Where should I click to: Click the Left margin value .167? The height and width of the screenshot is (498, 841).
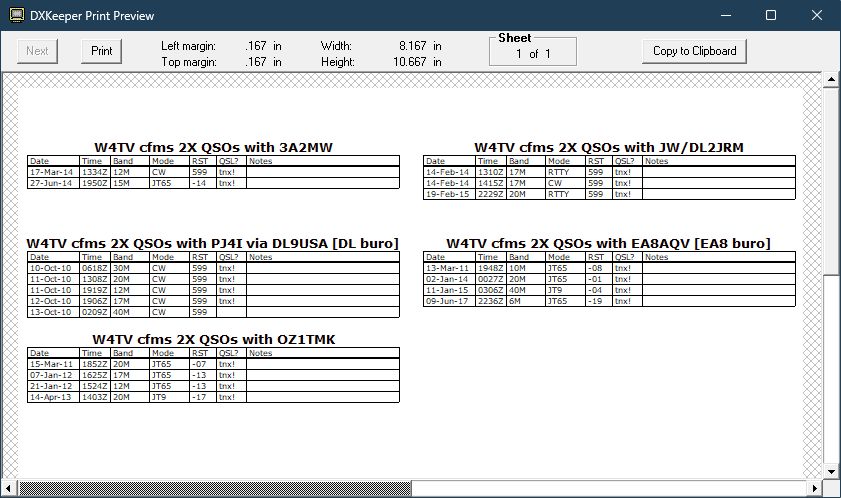pyautogui.click(x=256, y=46)
